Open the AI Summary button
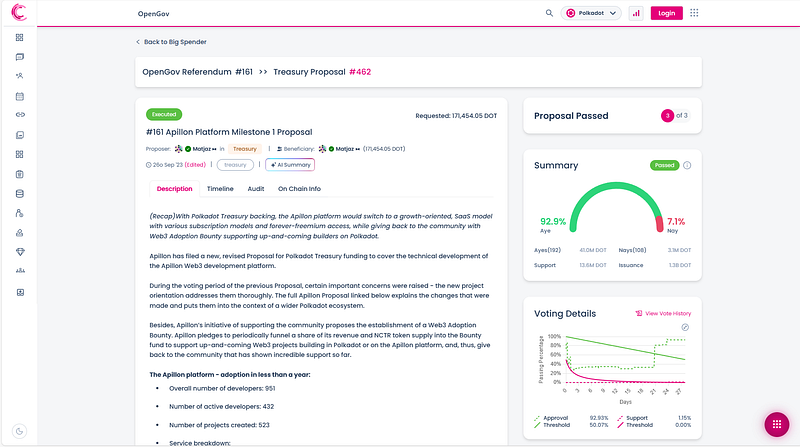This screenshot has width=800, height=447. point(290,165)
